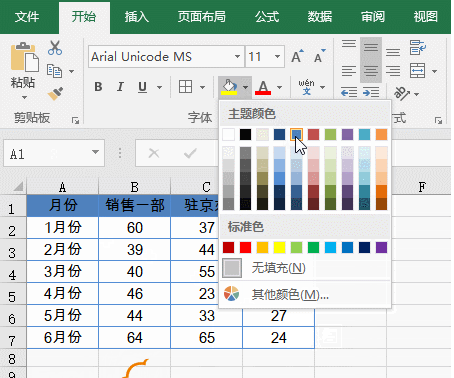
Task: Click the formula bar confirm checkmark icon
Action: [190, 153]
